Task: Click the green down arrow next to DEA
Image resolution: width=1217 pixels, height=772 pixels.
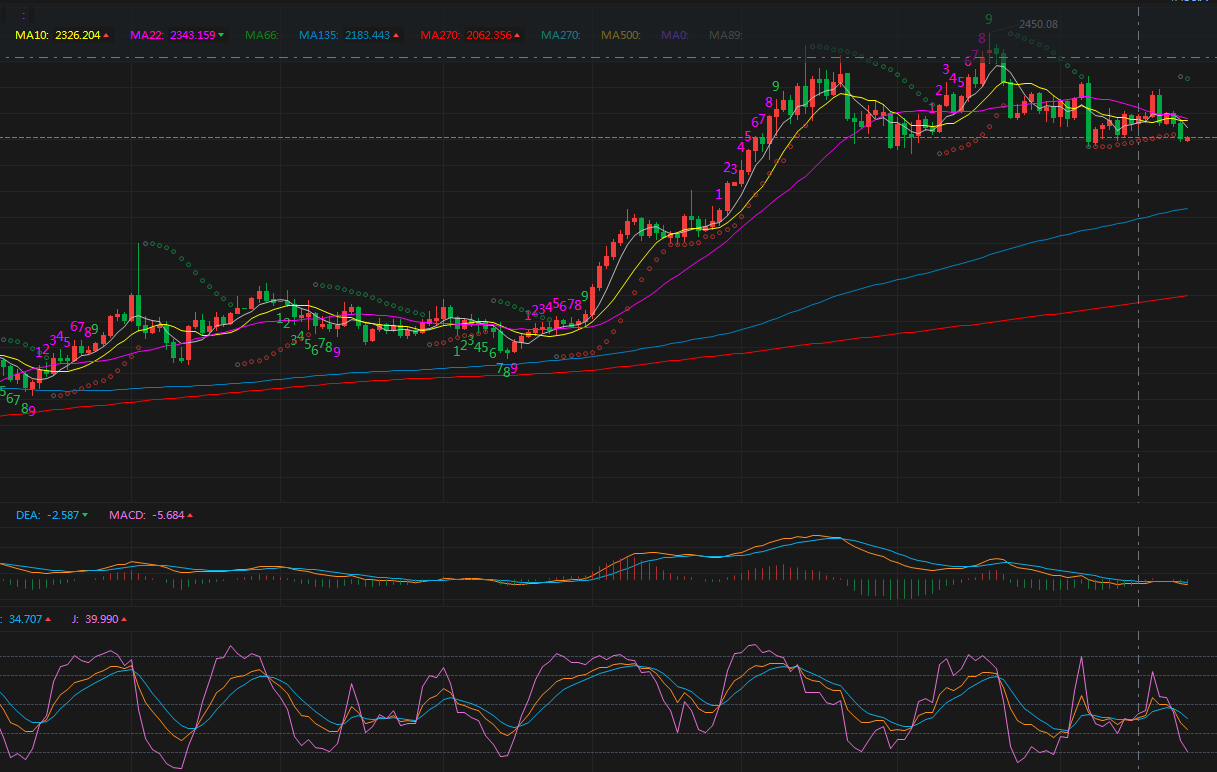Action: pyautogui.click(x=85, y=515)
